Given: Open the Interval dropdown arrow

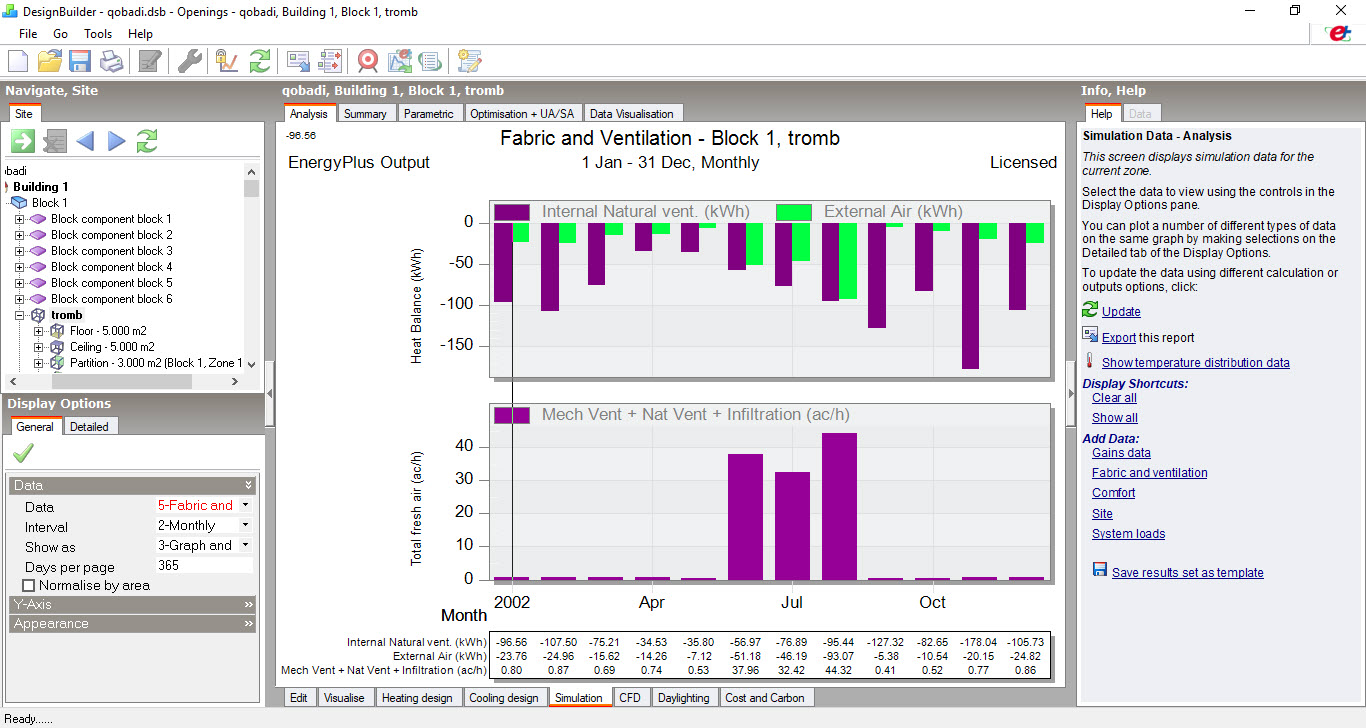Looking at the screenshot, I should (246, 525).
